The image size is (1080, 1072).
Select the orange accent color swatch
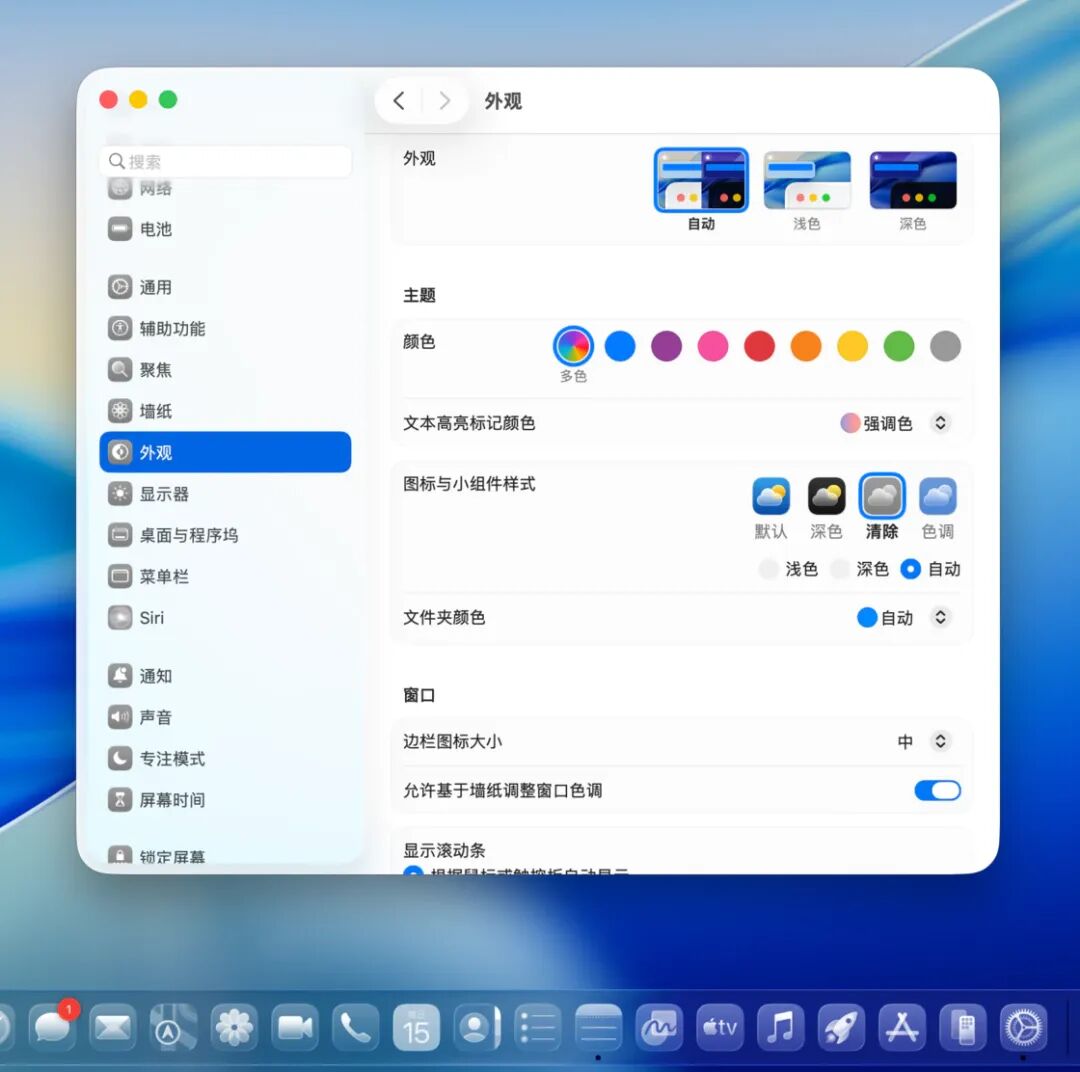point(806,346)
